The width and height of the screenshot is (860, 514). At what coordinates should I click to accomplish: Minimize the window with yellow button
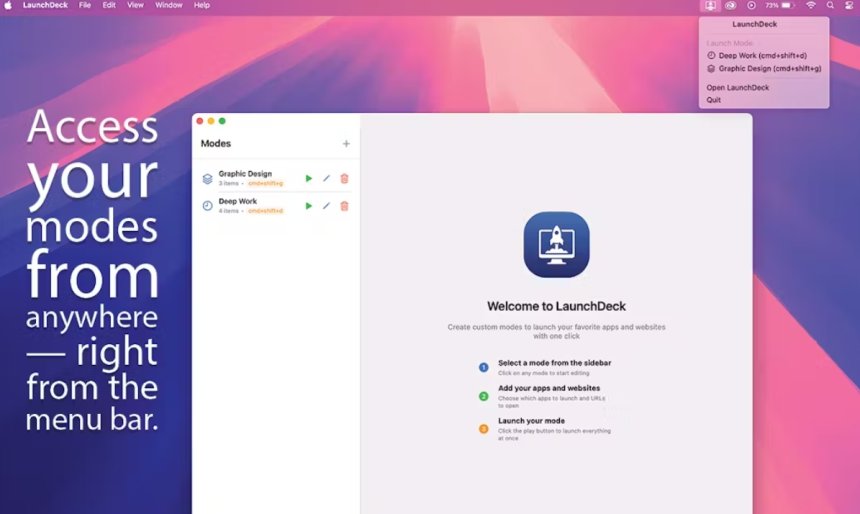pos(211,121)
